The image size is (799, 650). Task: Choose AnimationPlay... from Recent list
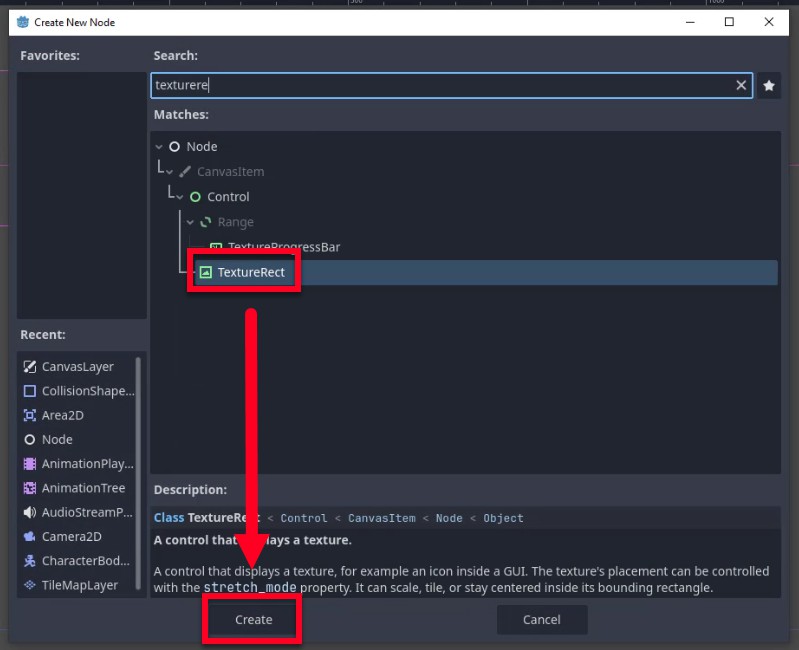tap(77, 464)
